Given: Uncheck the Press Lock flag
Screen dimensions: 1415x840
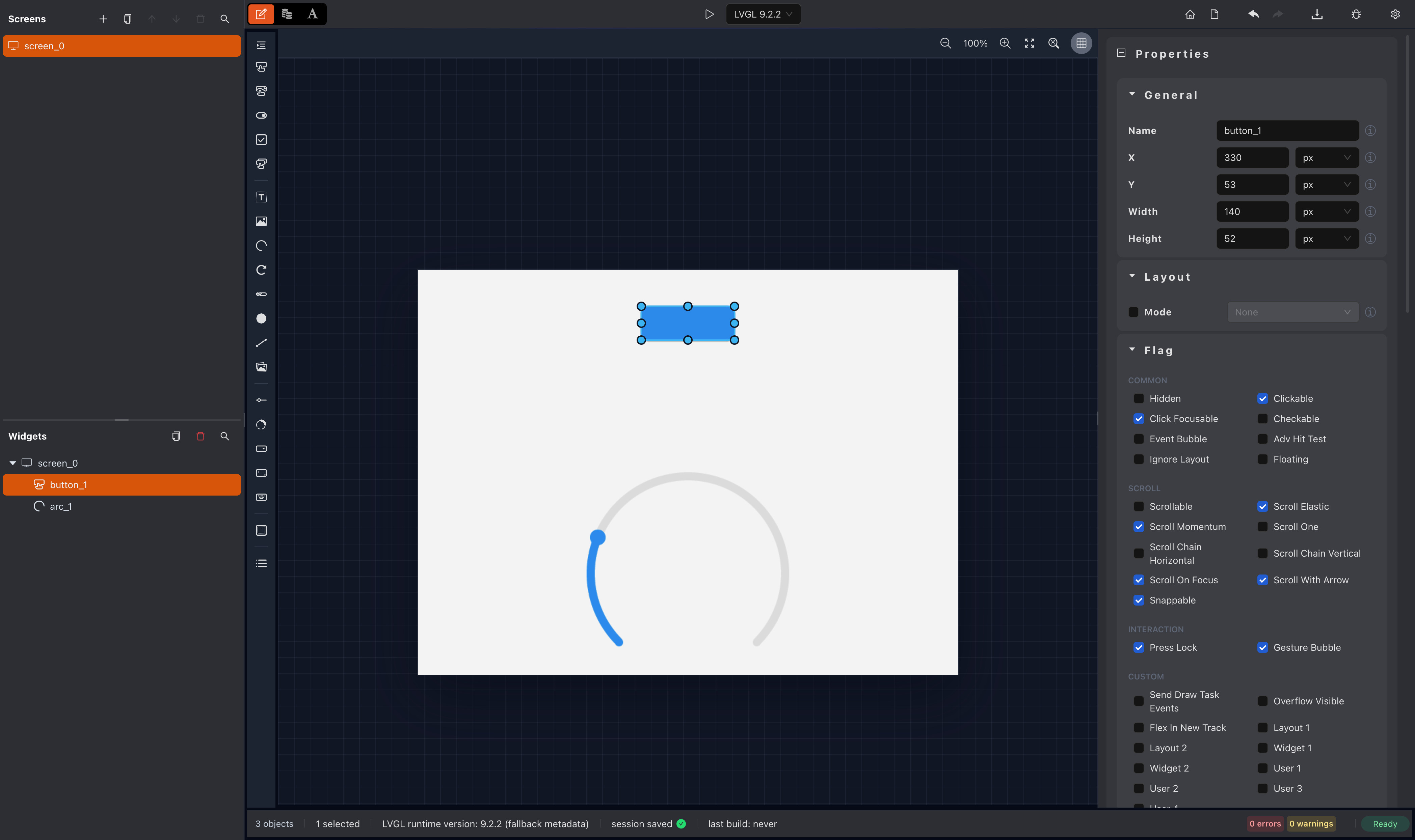Looking at the screenshot, I should [x=1139, y=648].
